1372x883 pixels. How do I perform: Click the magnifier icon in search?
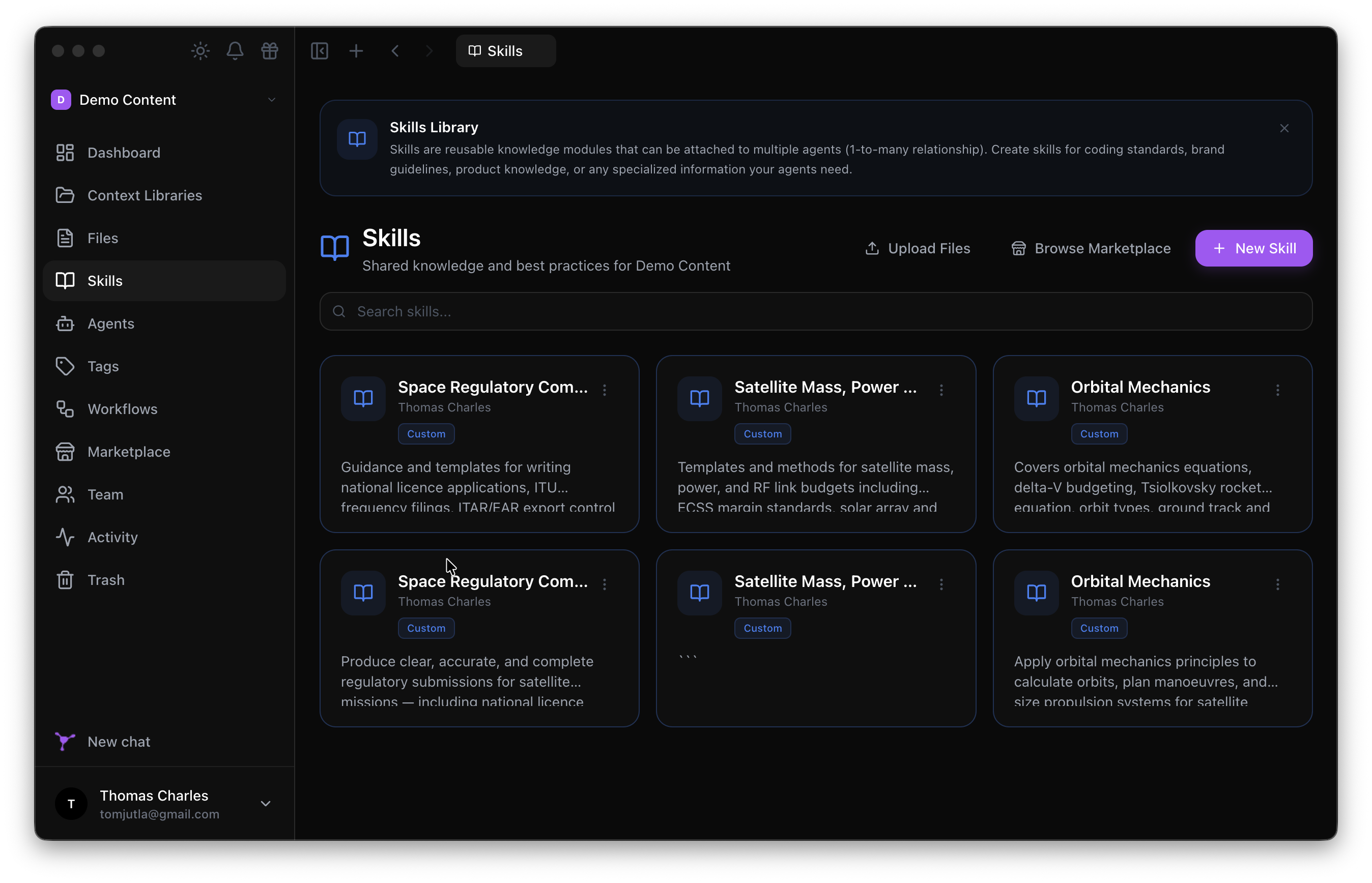click(x=339, y=311)
